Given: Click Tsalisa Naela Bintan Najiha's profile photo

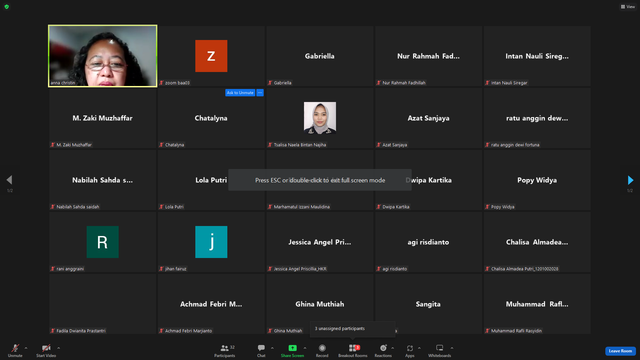Looking at the screenshot, I should pos(320,118).
